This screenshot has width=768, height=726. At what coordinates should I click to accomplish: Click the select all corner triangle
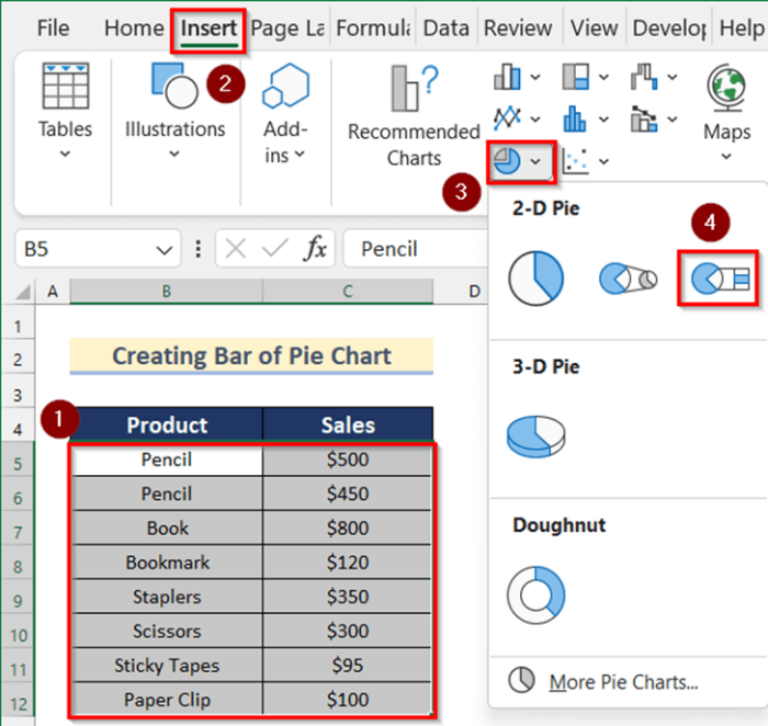tap(23, 292)
